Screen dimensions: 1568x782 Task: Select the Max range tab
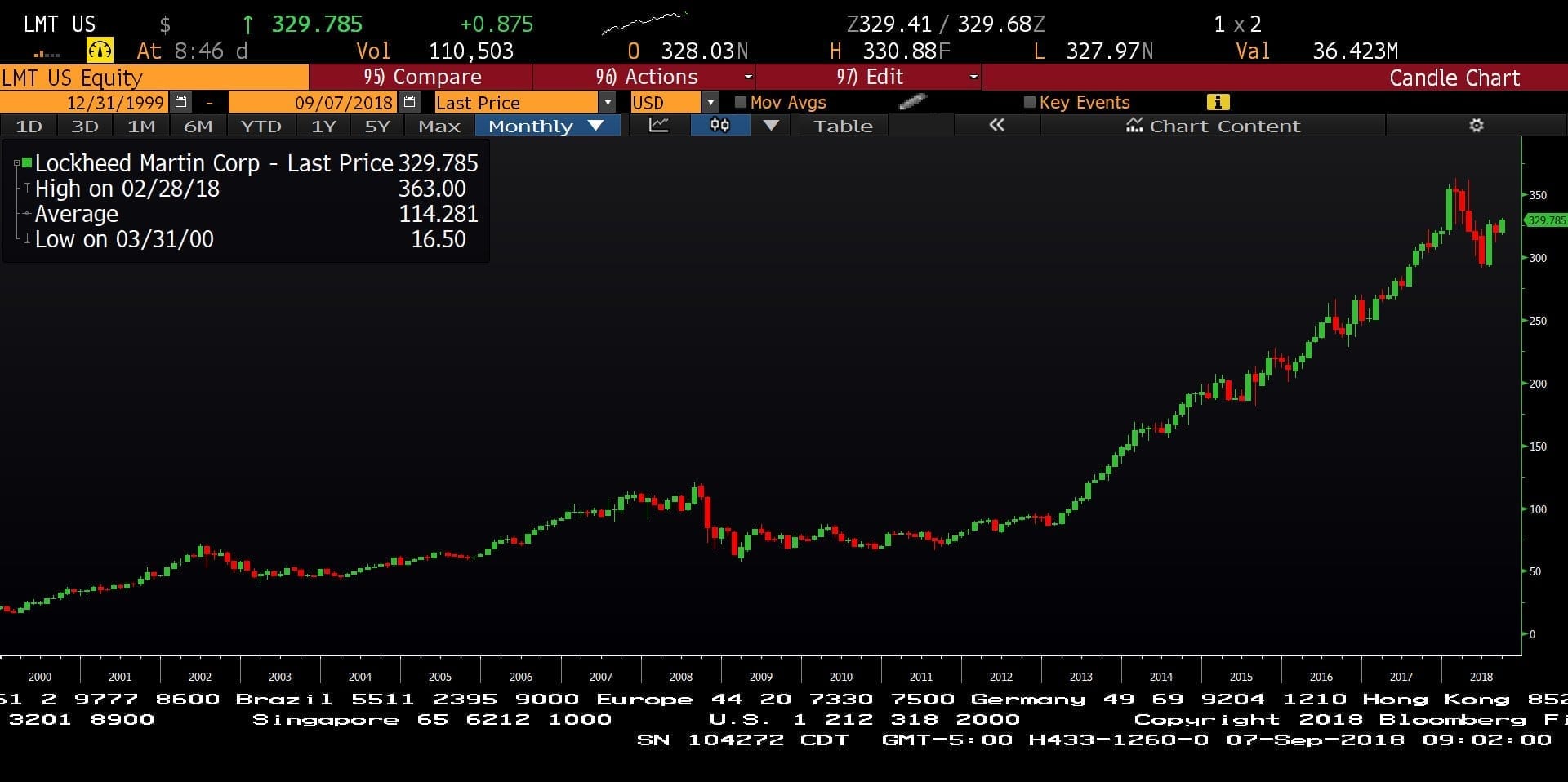[x=439, y=126]
